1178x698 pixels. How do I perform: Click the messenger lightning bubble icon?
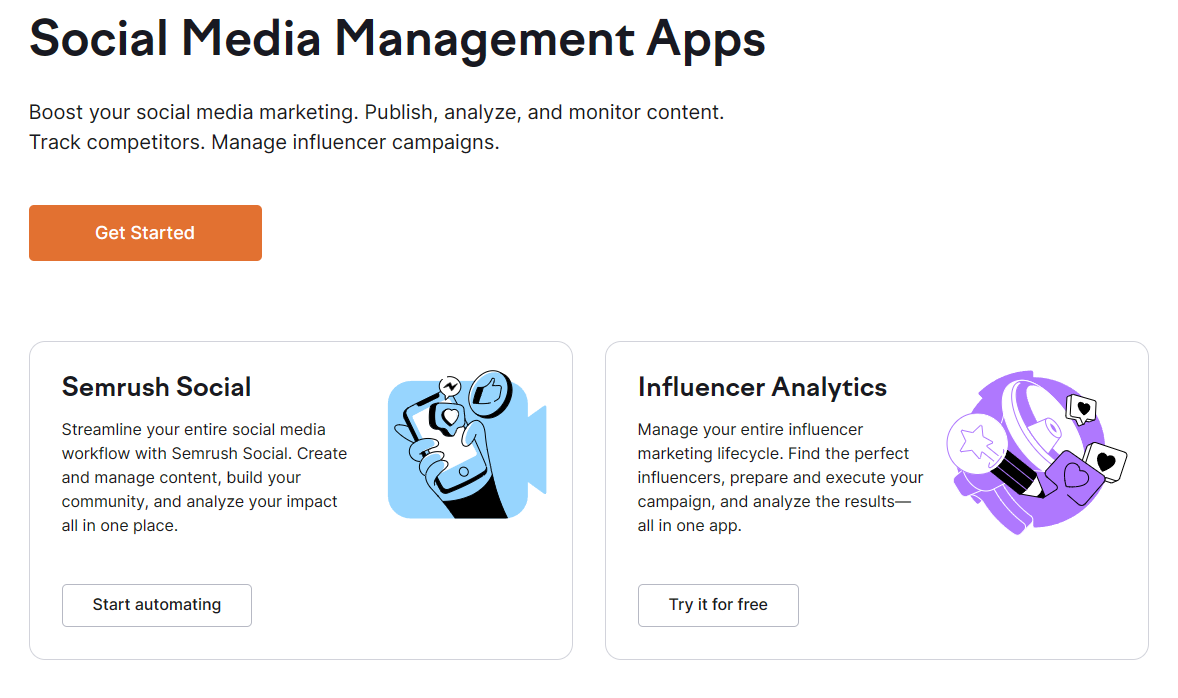click(x=450, y=386)
